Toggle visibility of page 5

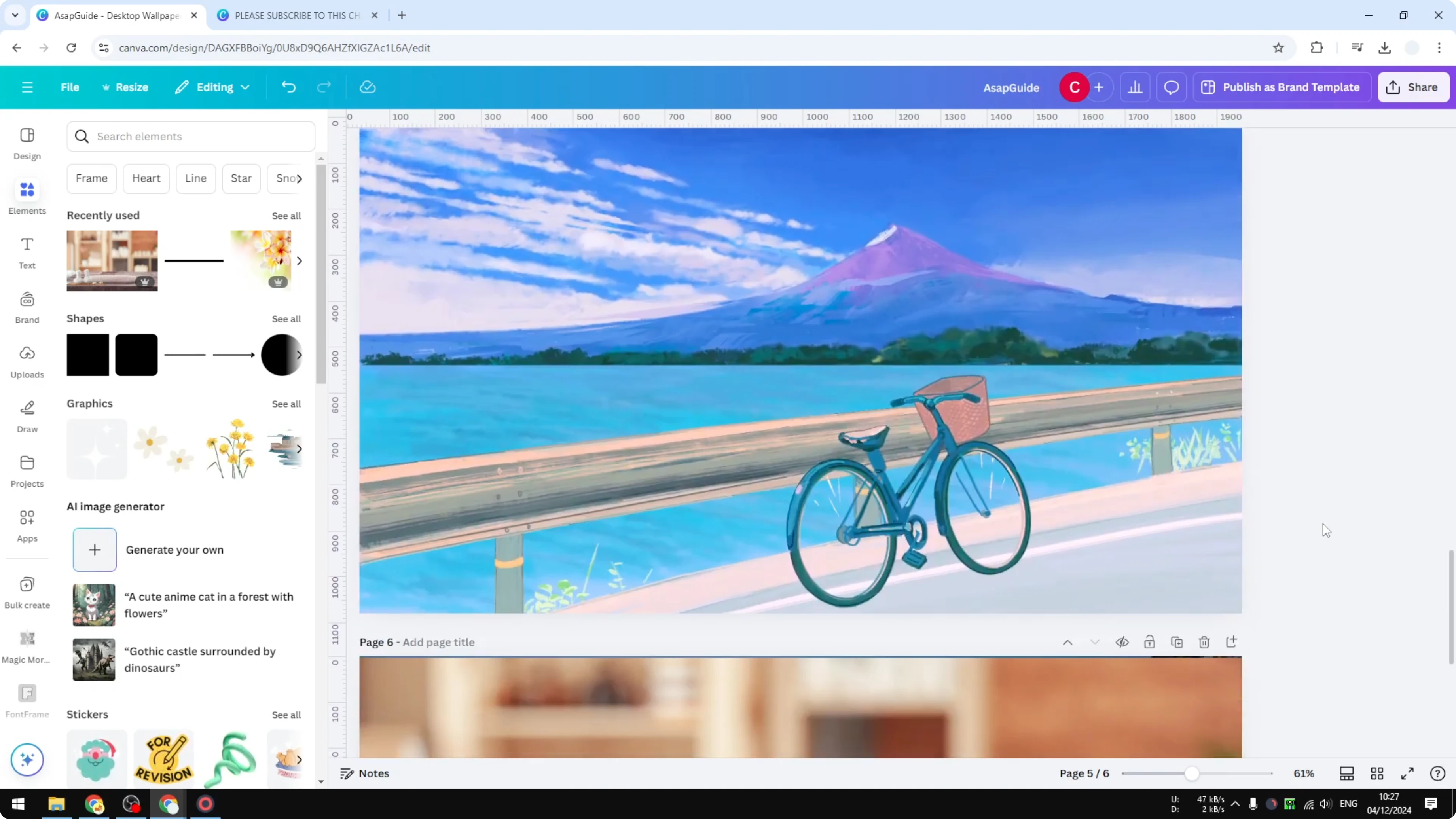pos(1122,642)
